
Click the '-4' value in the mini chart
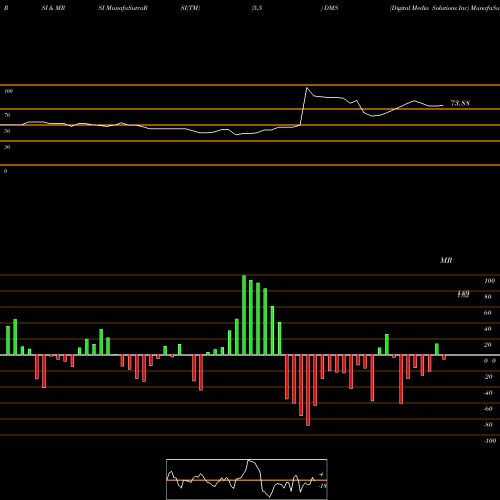(321, 474)
